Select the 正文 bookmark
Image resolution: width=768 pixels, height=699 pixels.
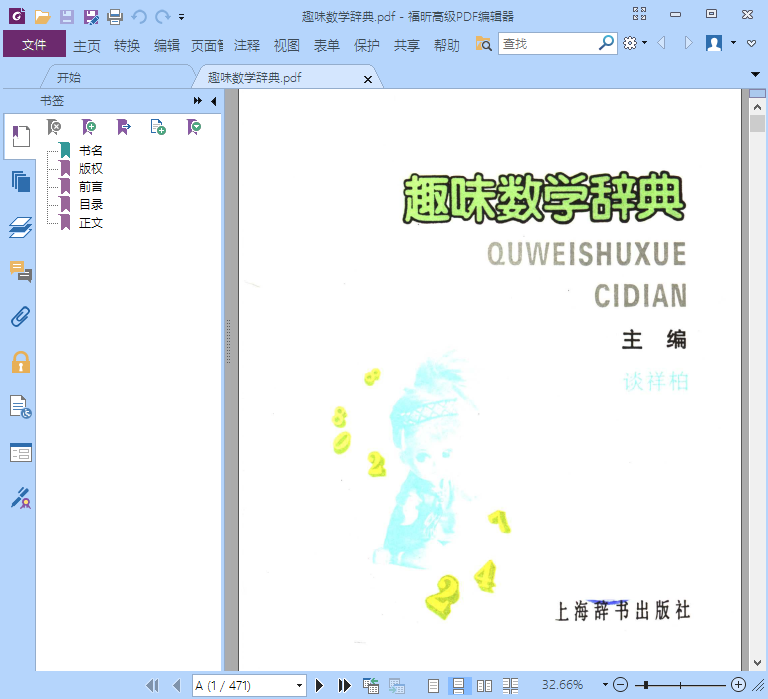tap(91, 223)
